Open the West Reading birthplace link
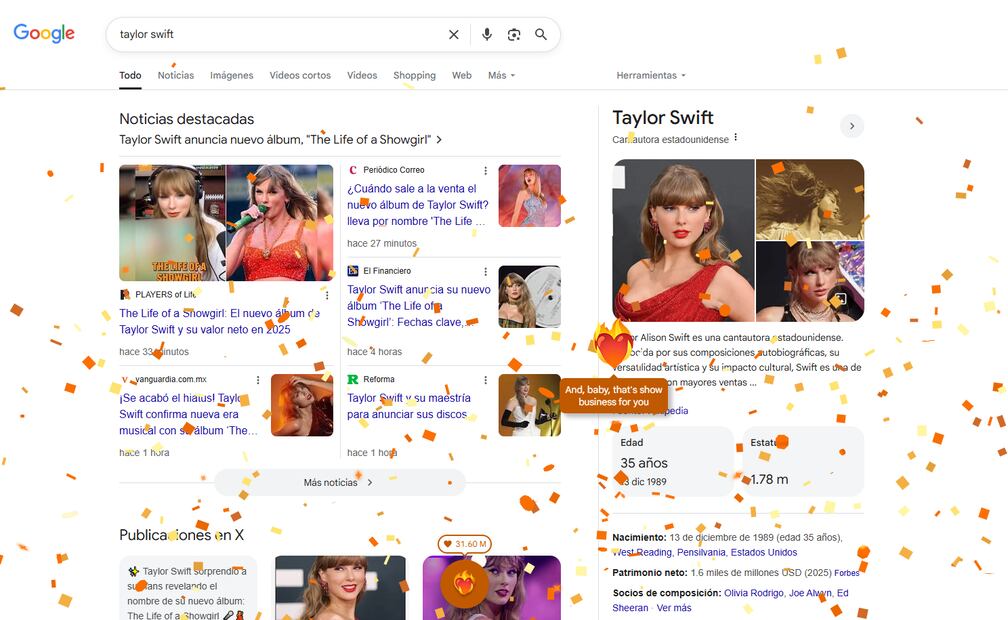Image resolution: width=1008 pixels, height=620 pixels. click(x=642, y=552)
